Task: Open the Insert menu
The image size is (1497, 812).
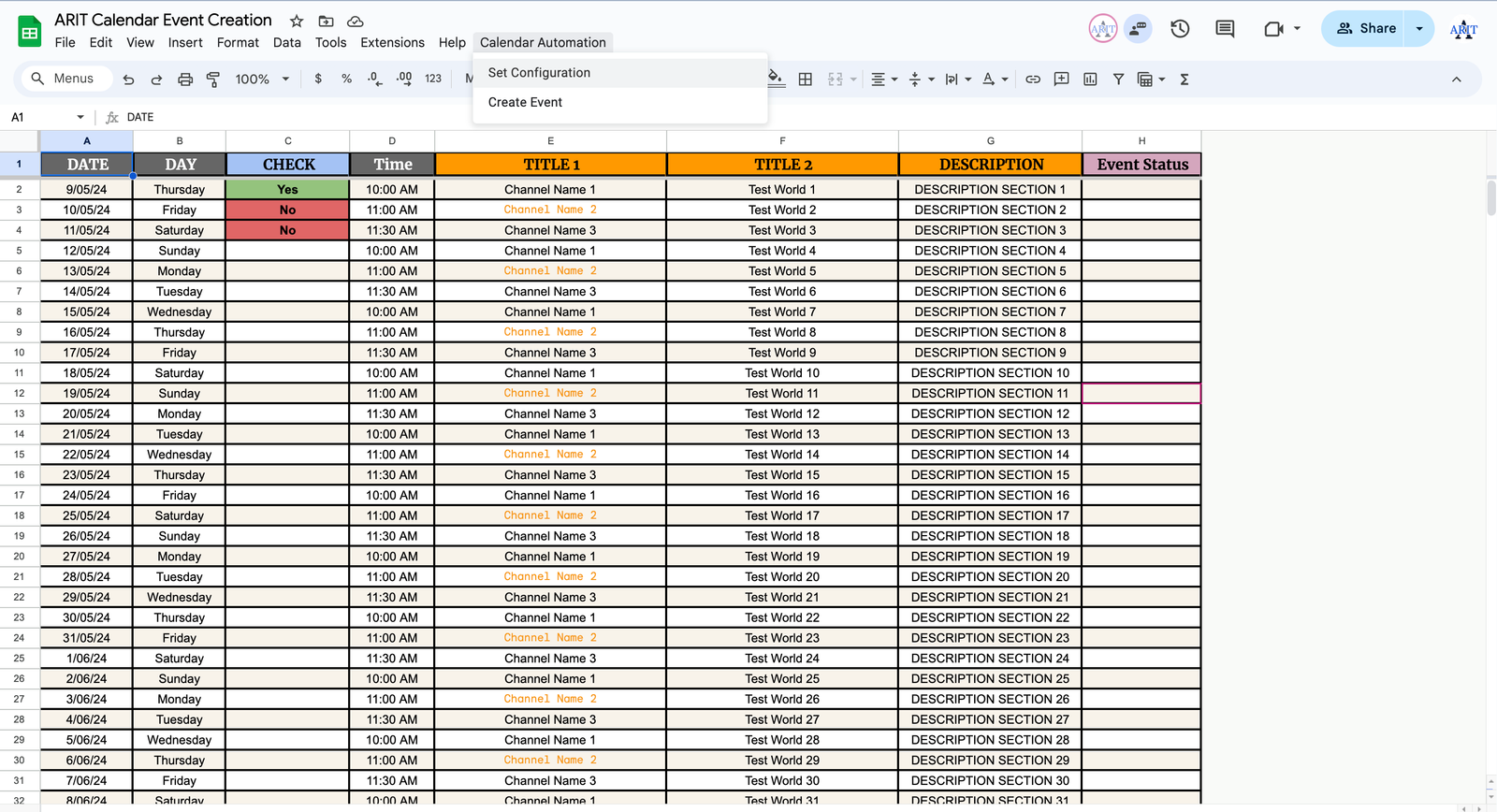Action: click(x=185, y=42)
